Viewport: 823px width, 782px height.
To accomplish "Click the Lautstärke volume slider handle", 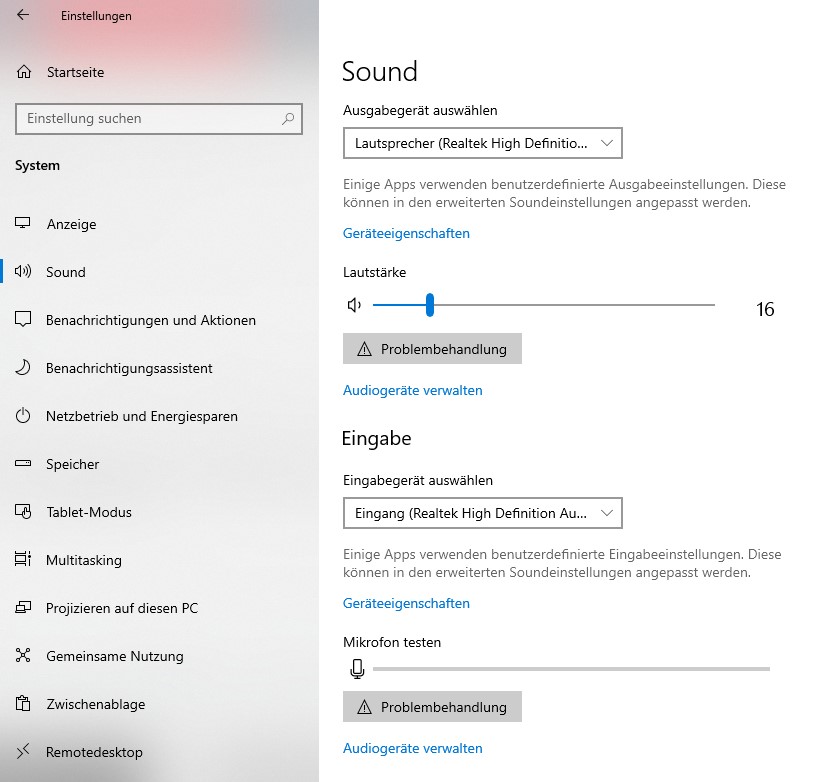I will (430, 305).
